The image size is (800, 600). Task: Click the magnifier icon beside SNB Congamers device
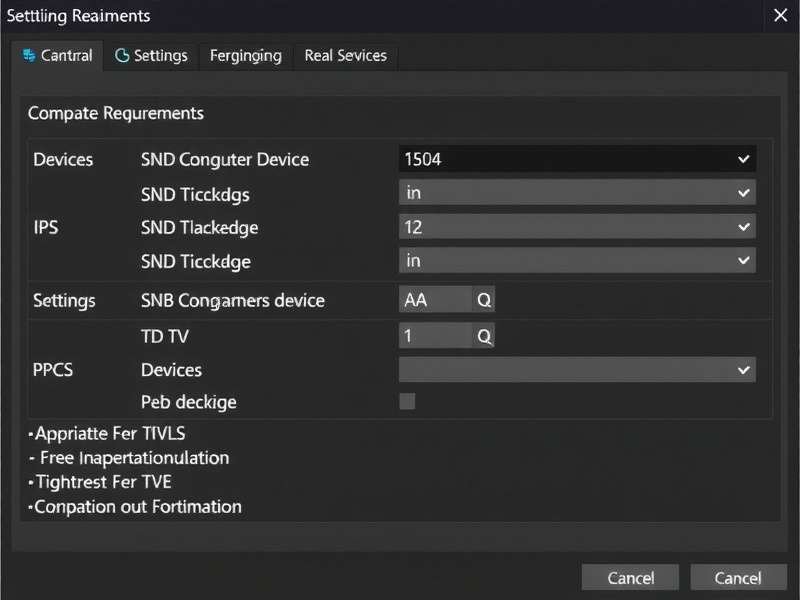[x=484, y=298]
